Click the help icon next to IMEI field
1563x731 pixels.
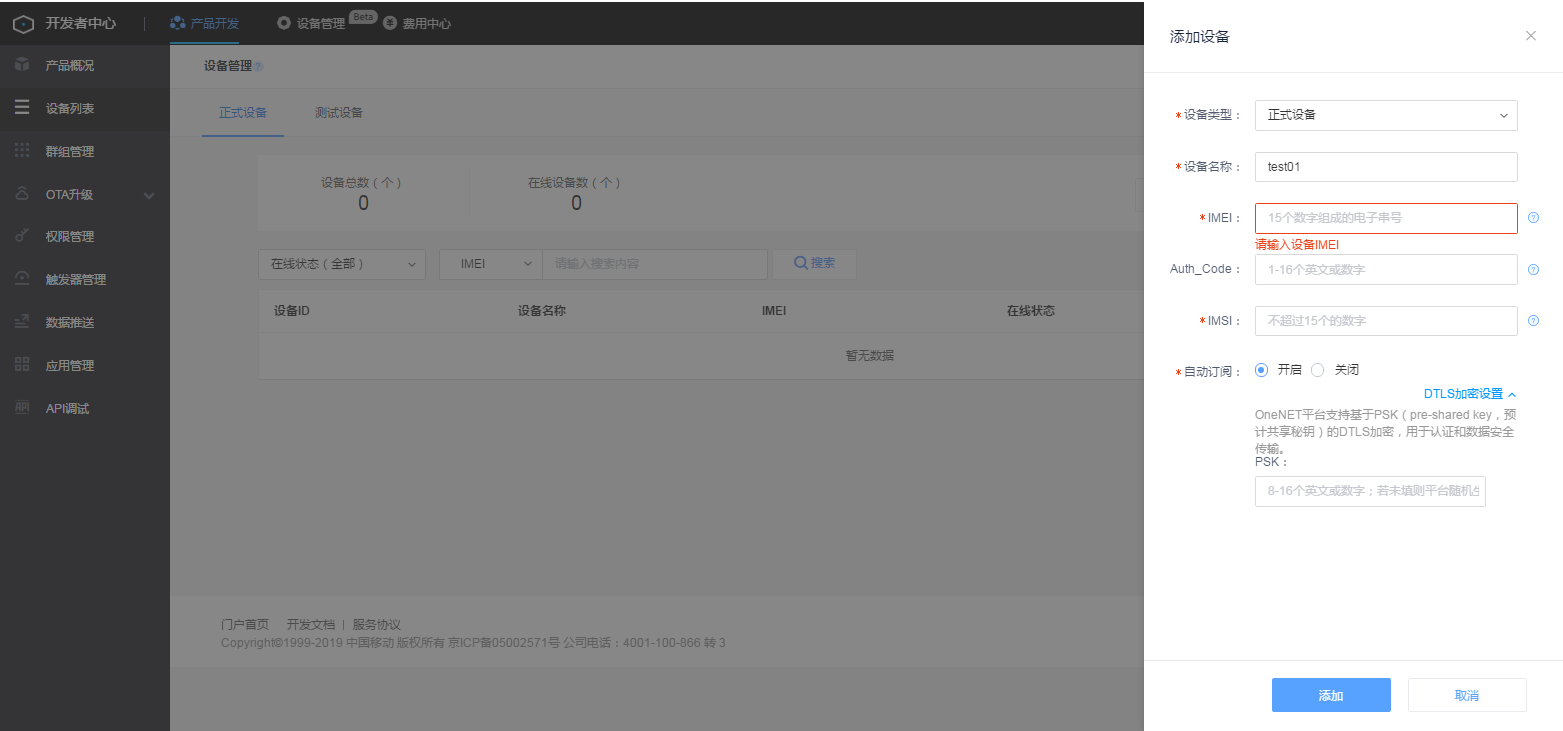tap(1533, 217)
